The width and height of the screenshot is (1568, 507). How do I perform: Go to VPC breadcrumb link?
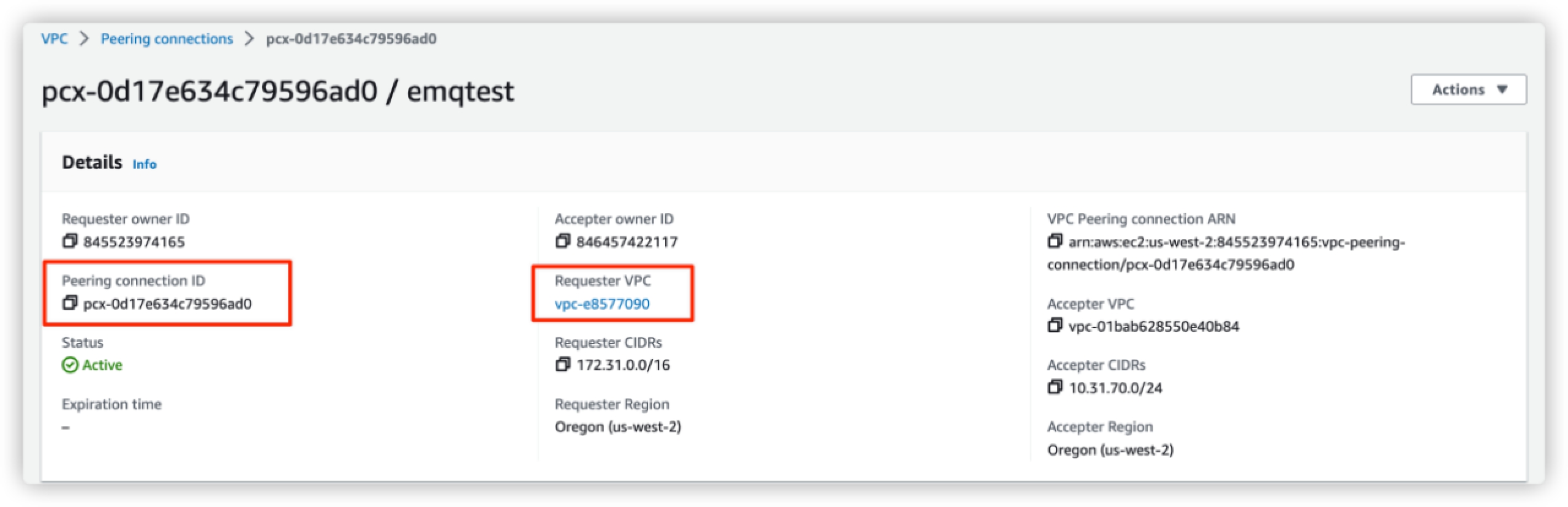click(54, 39)
